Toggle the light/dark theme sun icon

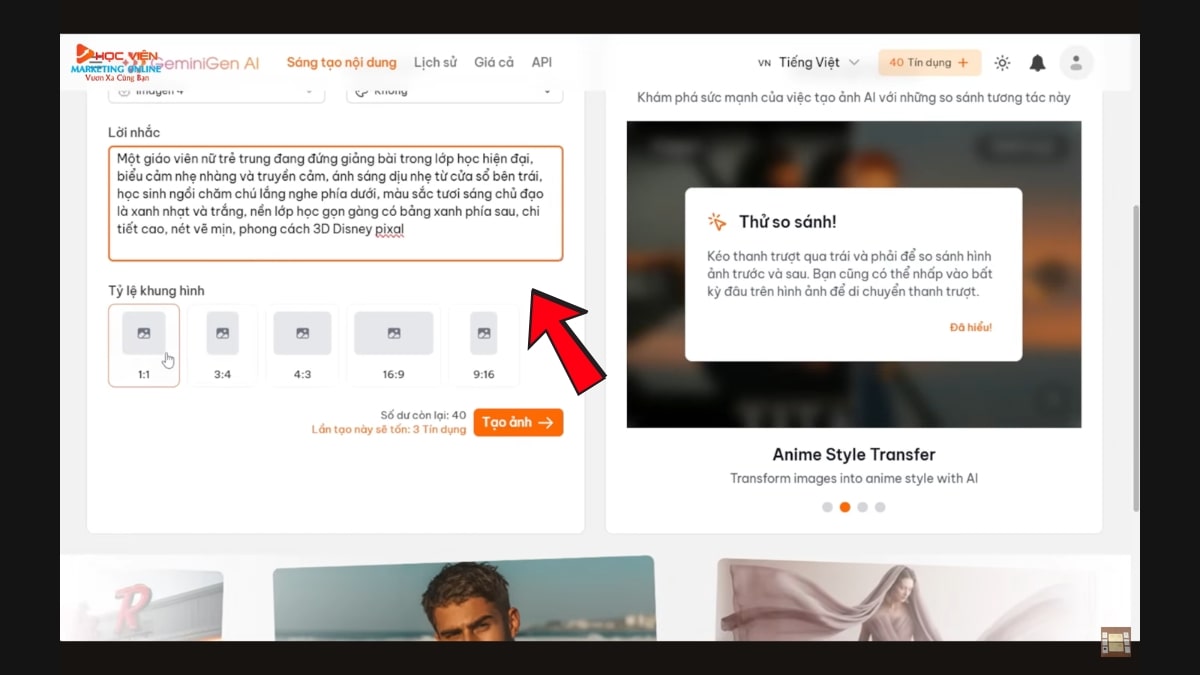click(1002, 63)
